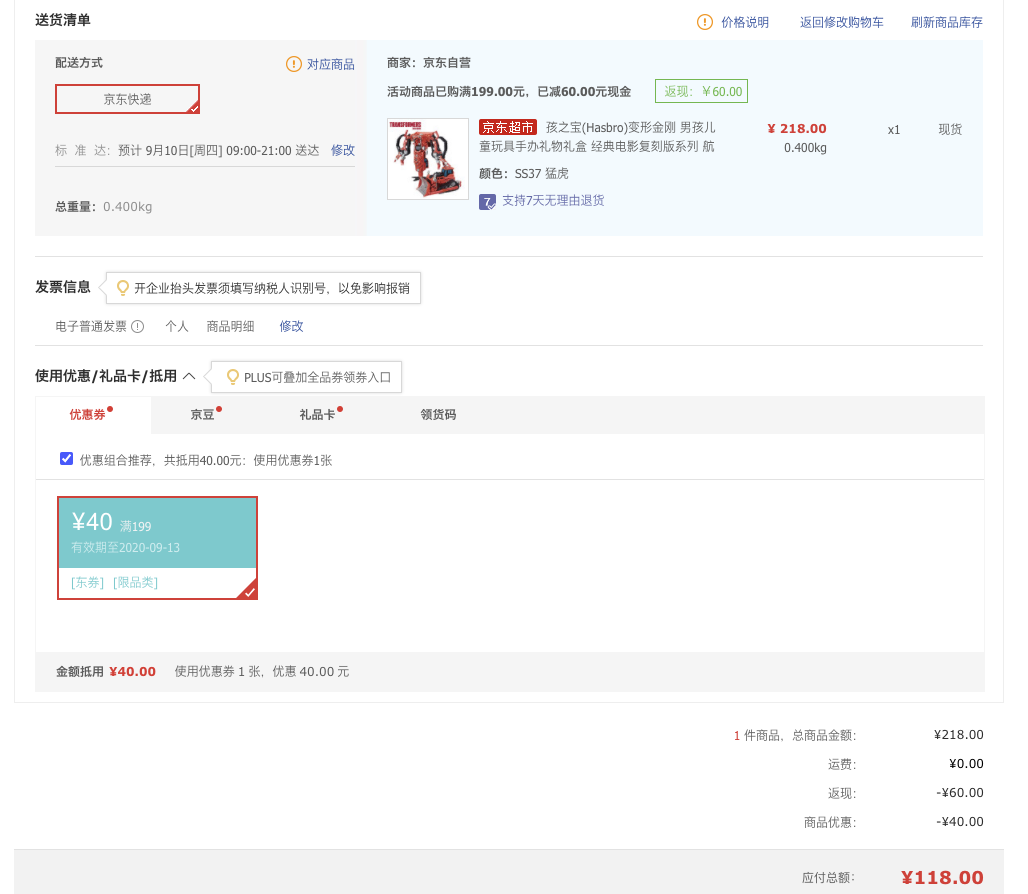Switch to the 领货码 tab
The image size is (1028, 894).
pos(438,414)
